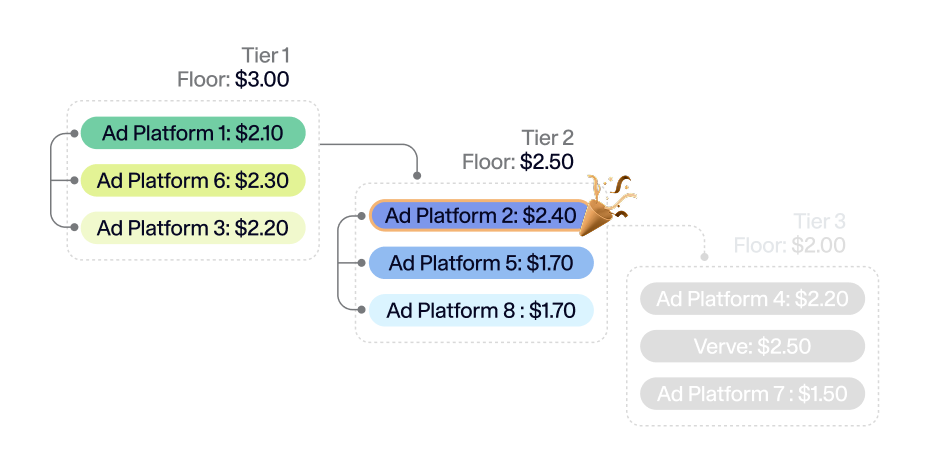Click the Tier 3 heading label
This screenshot has height=470, width=930.
(x=820, y=221)
